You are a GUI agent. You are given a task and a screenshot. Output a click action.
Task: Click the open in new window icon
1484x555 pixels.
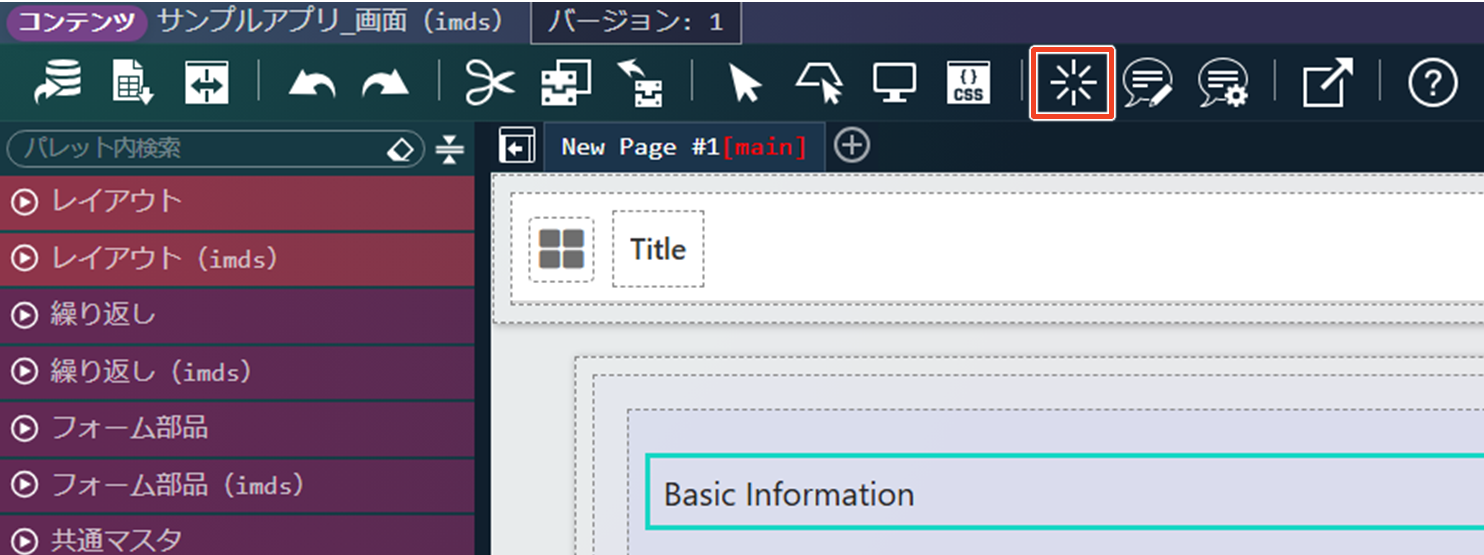point(1327,85)
